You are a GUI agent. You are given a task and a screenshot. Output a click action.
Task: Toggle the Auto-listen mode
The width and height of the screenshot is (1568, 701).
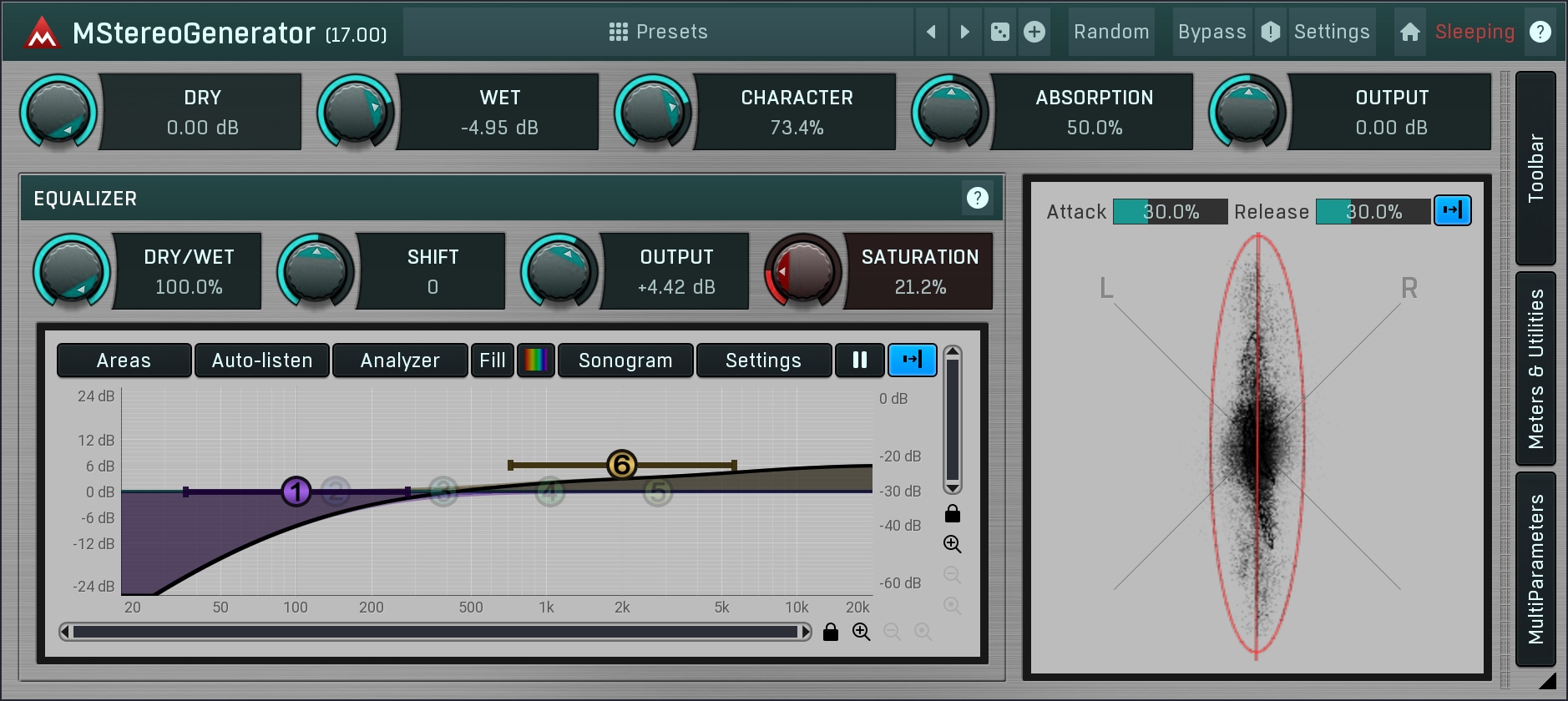coord(262,361)
